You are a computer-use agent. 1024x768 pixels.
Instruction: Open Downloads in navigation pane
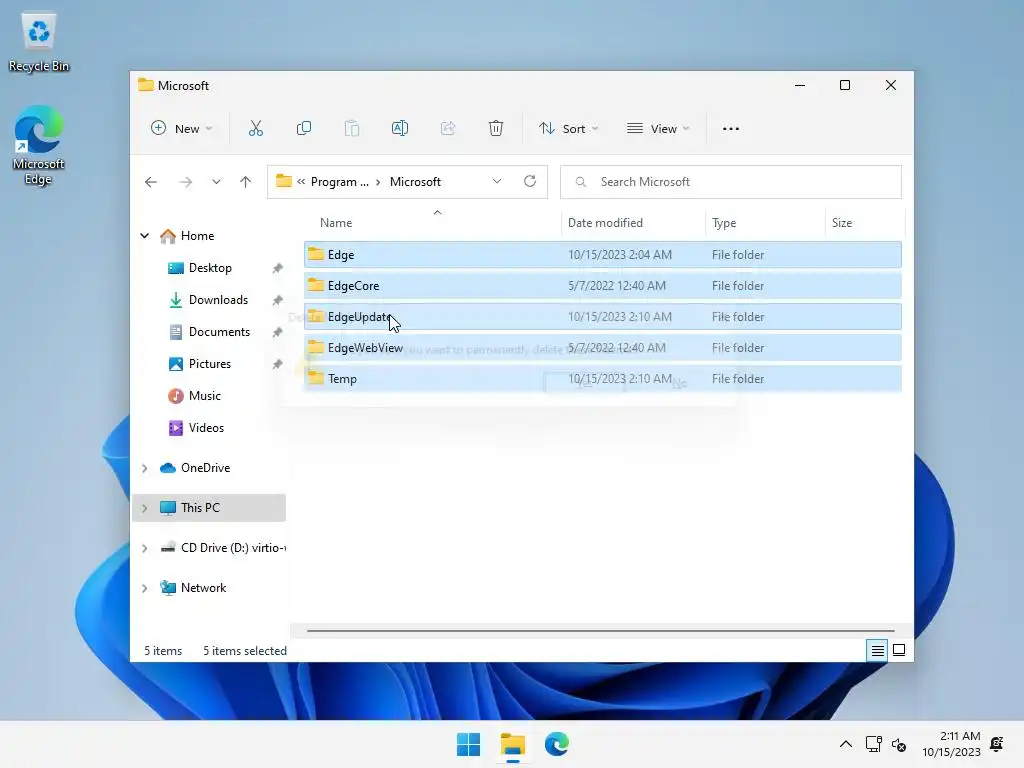tap(208, 300)
